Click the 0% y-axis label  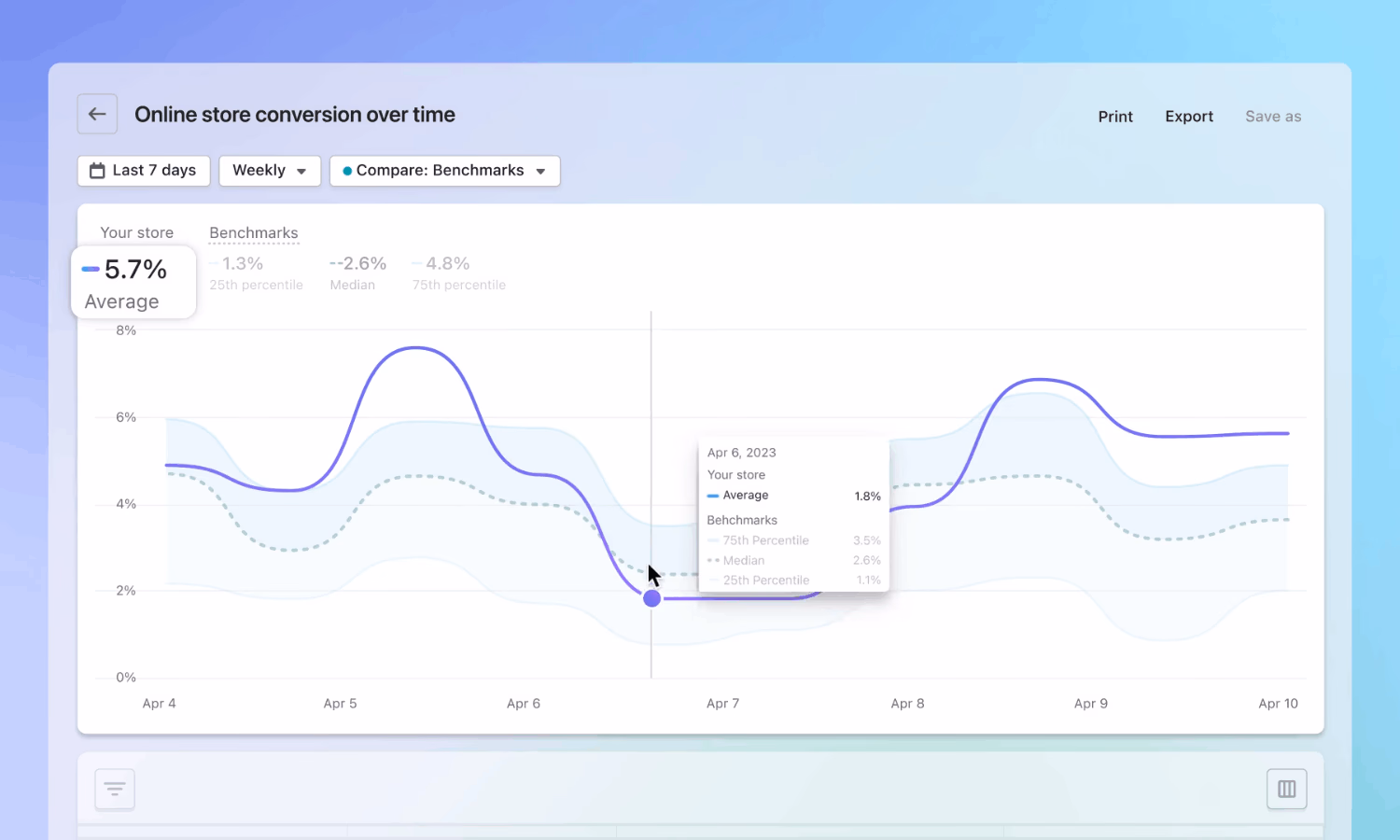[x=126, y=678]
